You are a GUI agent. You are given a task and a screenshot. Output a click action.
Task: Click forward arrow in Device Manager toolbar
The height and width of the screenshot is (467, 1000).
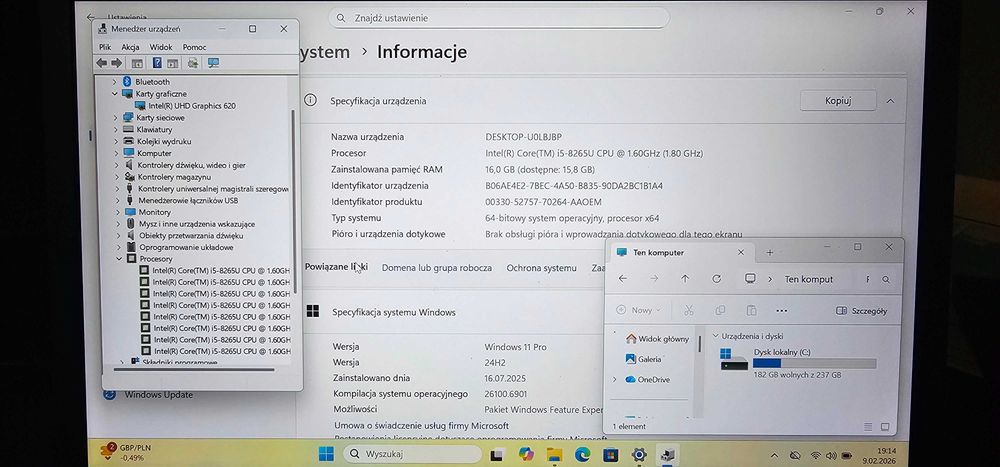(116, 63)
